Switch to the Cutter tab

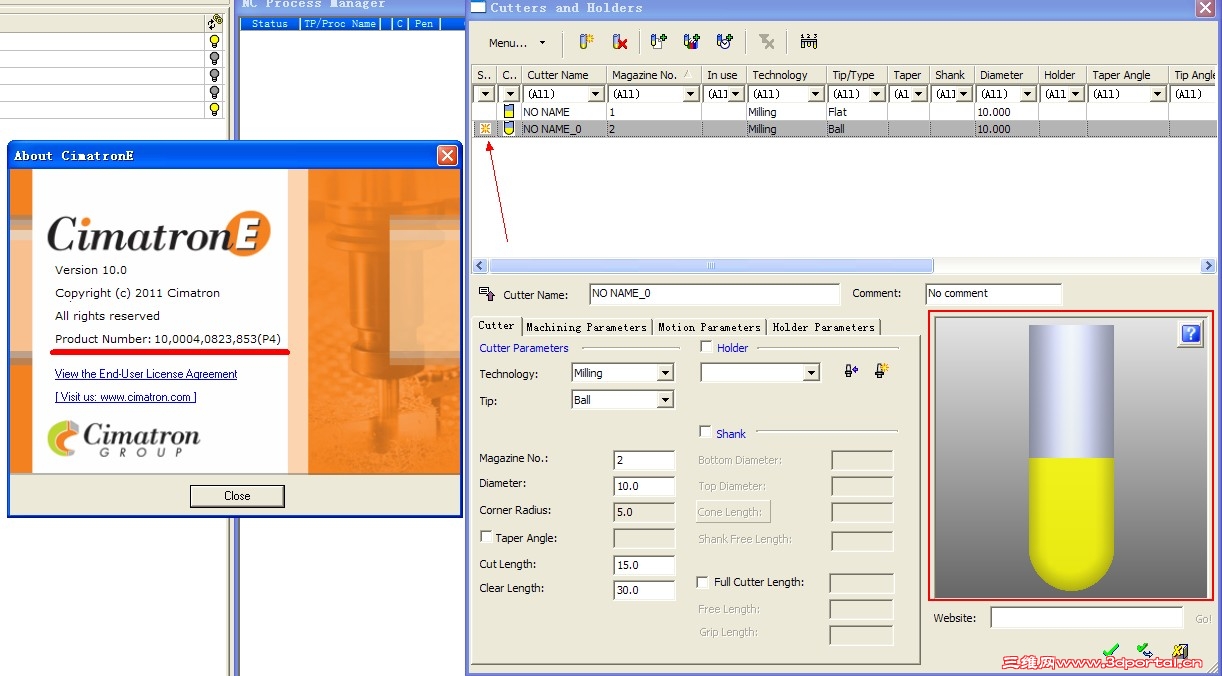[x=496, y=325]
